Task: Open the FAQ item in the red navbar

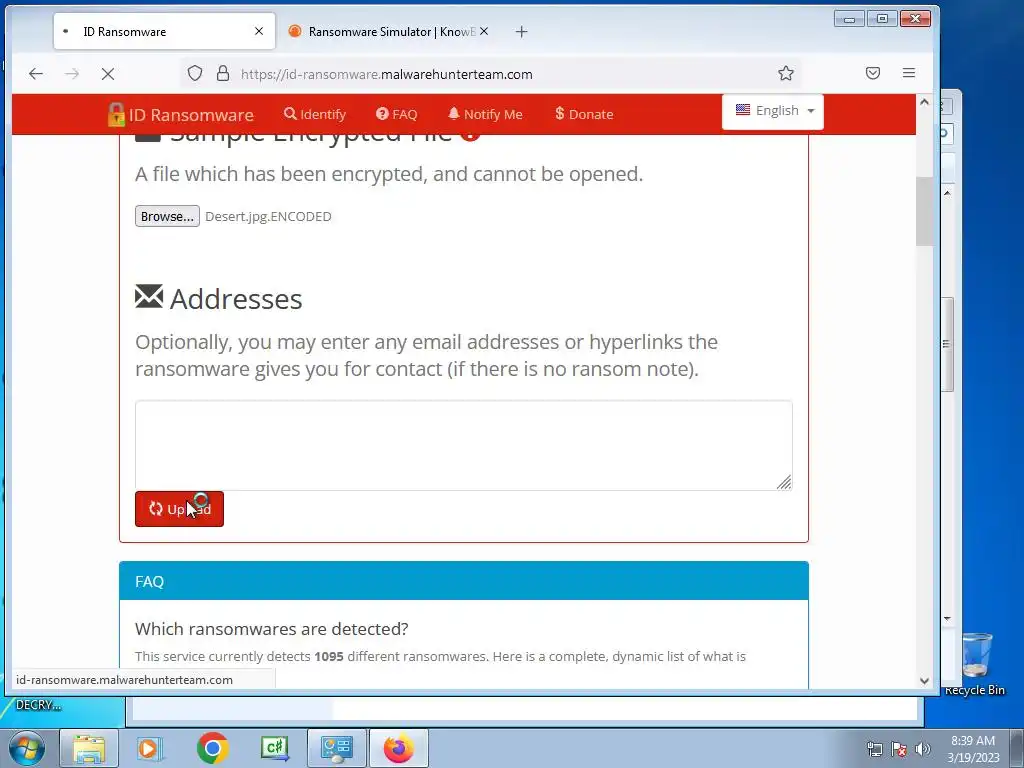Action: click(x=396, y=114)
